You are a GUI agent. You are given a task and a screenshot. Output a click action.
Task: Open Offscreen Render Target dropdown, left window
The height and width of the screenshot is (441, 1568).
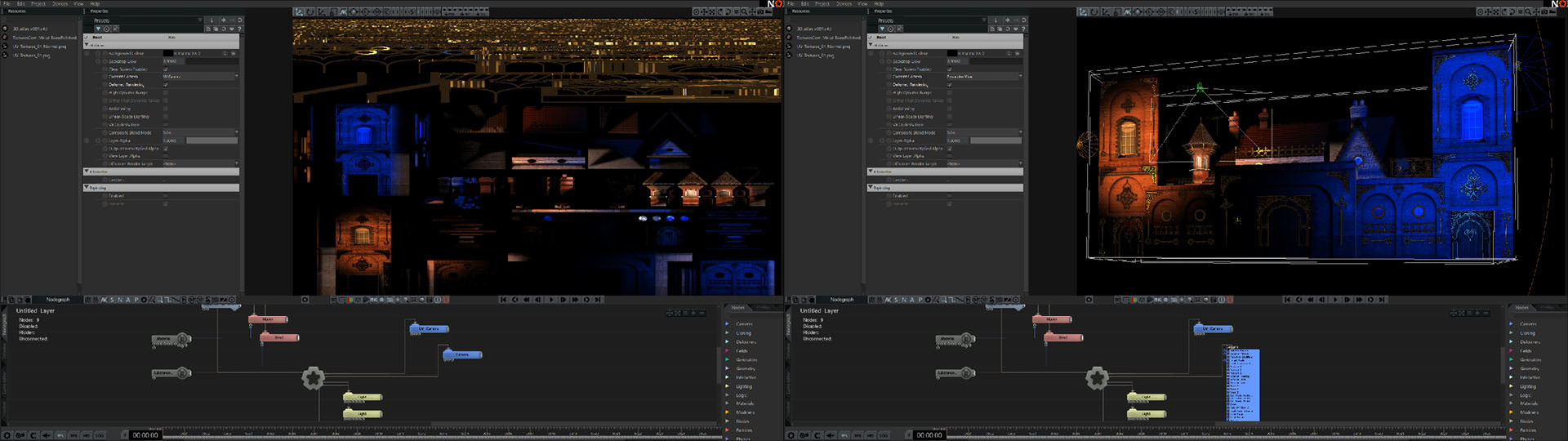pos(200,163)
